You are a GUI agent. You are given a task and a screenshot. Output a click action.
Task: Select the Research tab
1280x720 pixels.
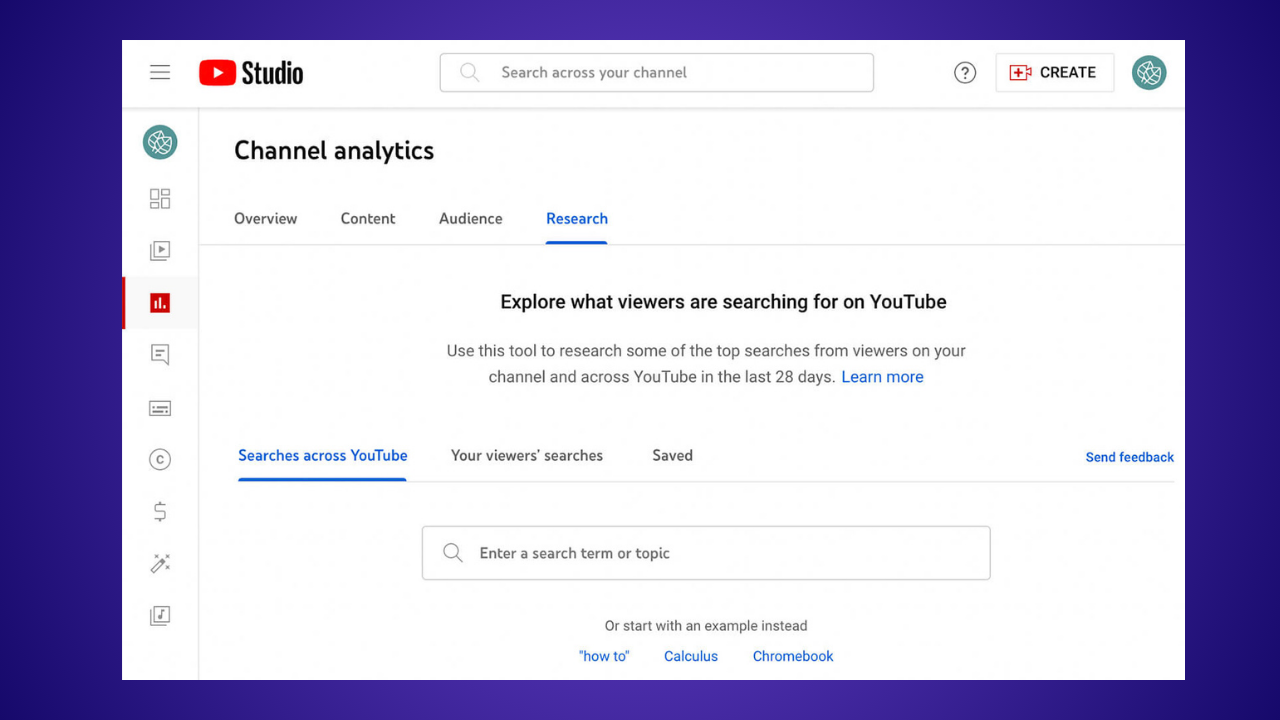(x=577, y=218)
